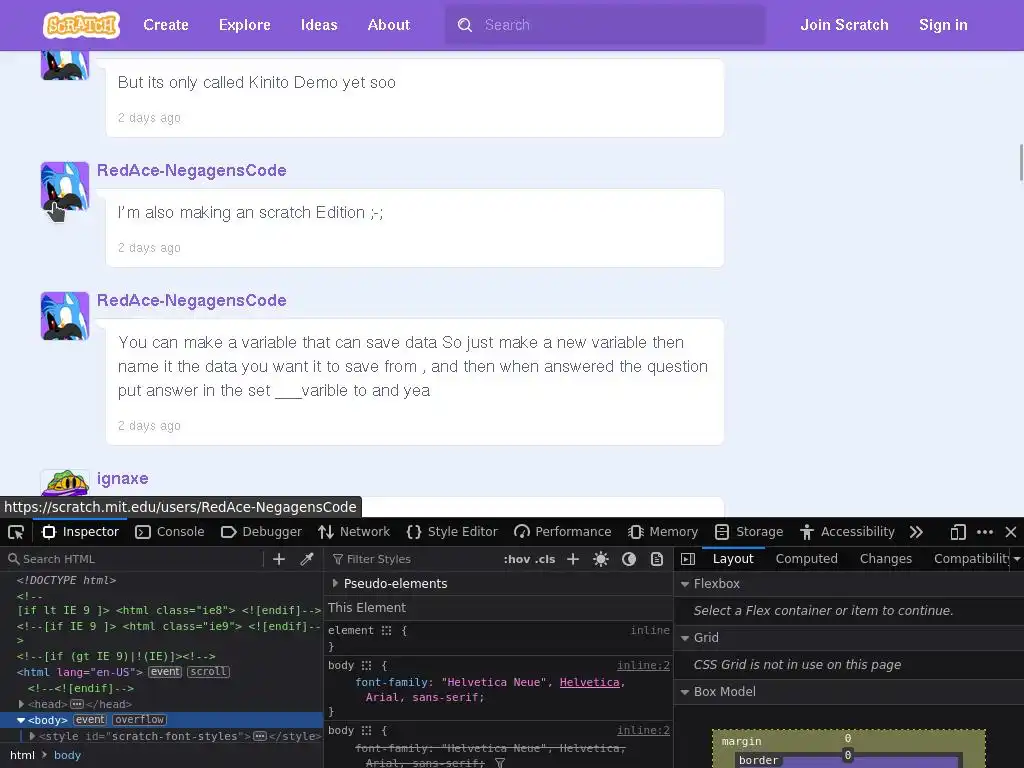The height and width of the screenshot is (768, 1024).
Task: Click the avatar beside the variable-saving comment
Action: (65, 316)
